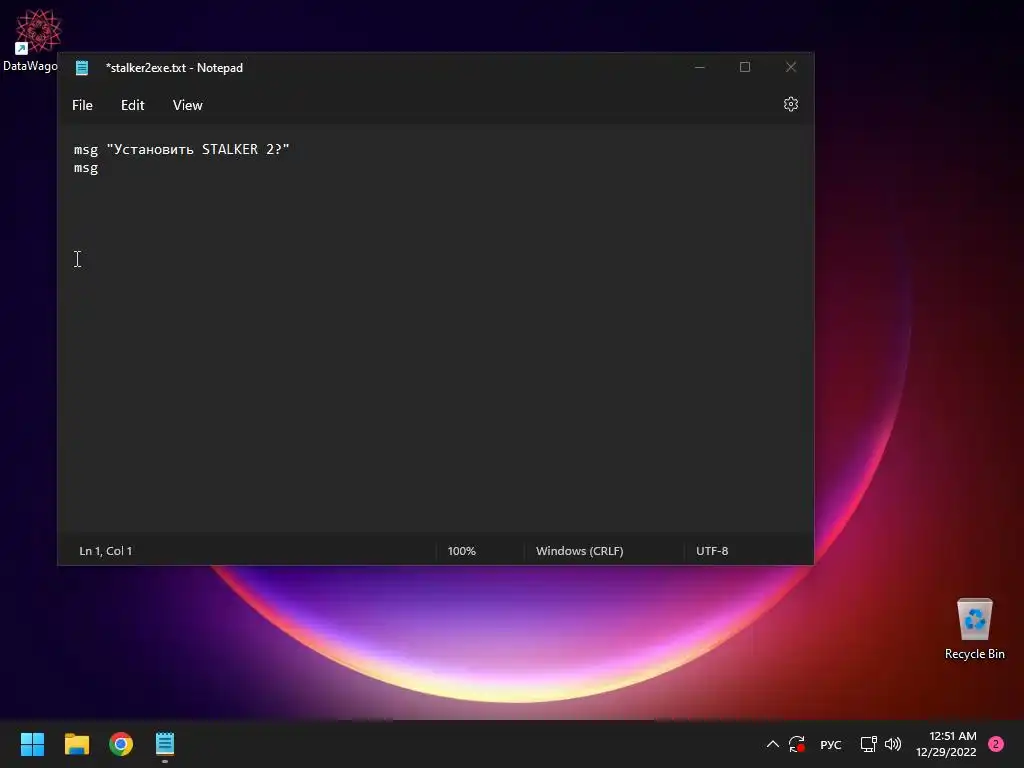The width and height of the screenshot is (1024, 768).
Task: Click the second line containing only 'msg'
Action: 86,168
